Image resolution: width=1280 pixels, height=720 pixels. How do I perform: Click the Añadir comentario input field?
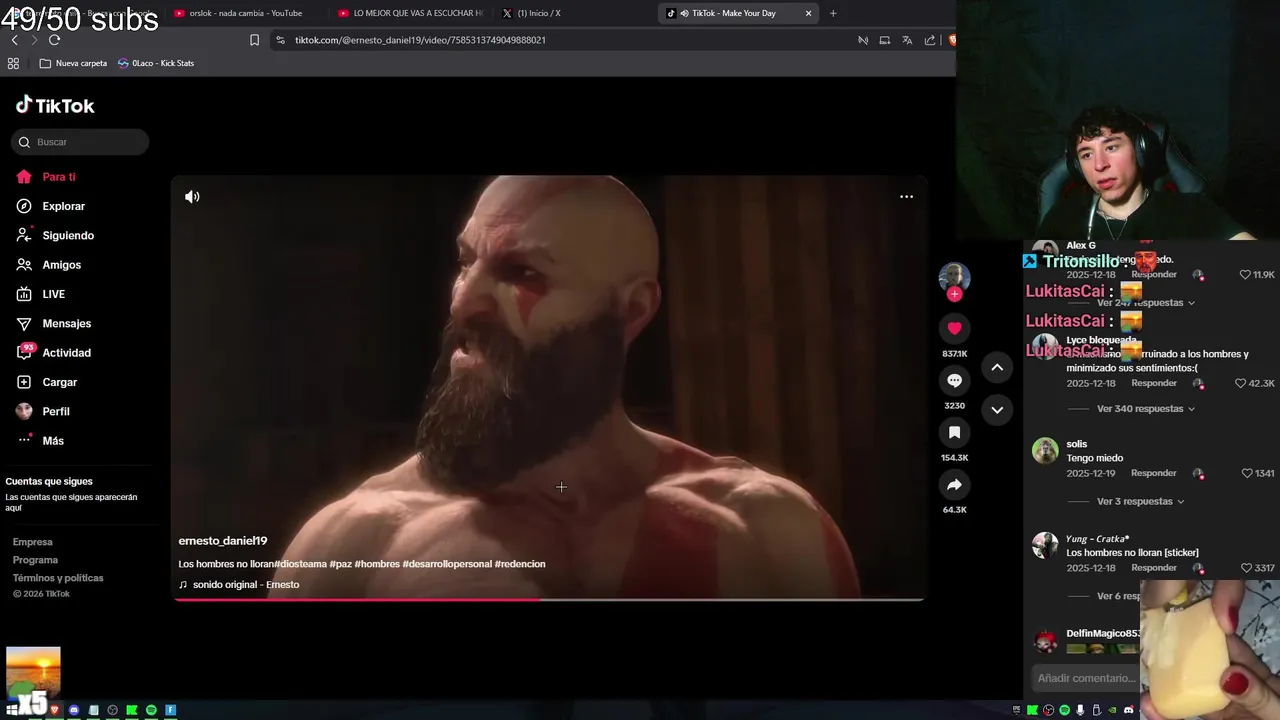[1086, 678]
